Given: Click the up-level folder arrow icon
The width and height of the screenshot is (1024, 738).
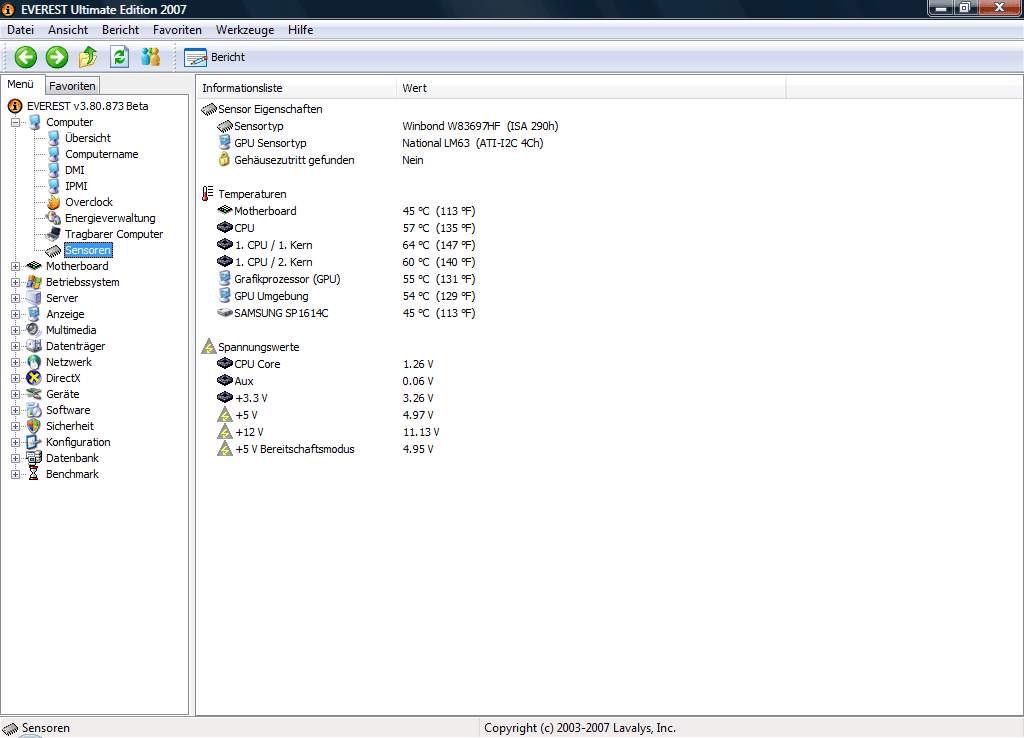Looking at the screenshot, I should click(88, 57).
